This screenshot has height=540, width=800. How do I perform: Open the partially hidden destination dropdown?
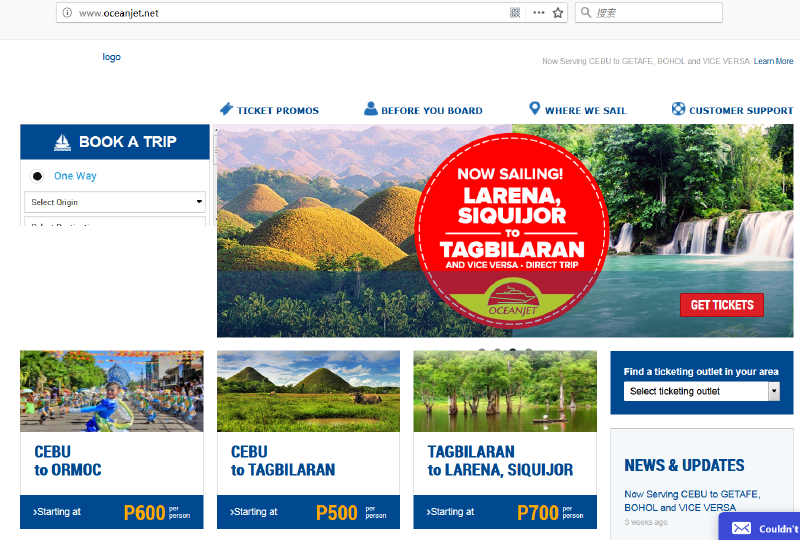coord(115,222)
